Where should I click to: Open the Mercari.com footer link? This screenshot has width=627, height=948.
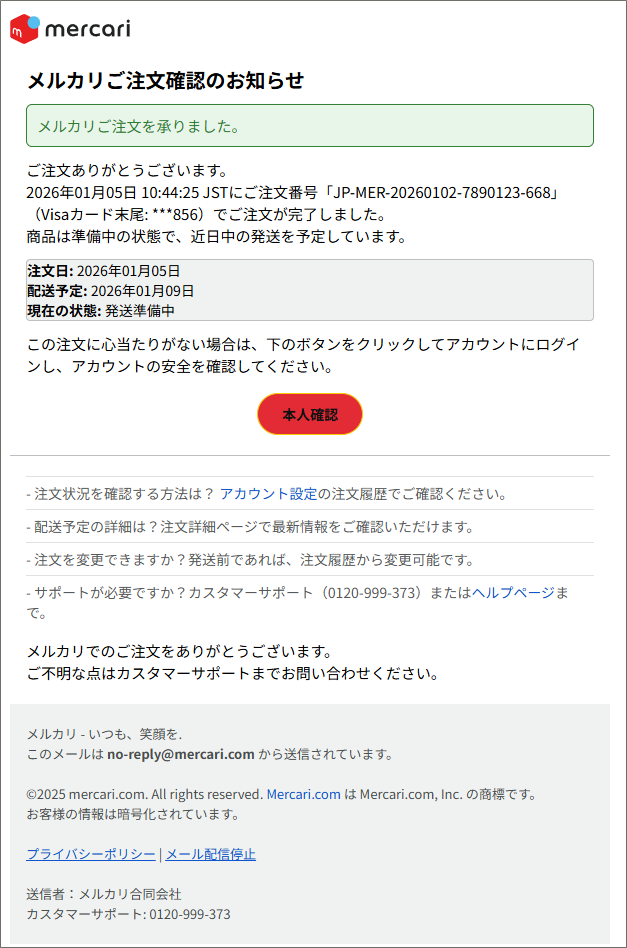[303, 794]
